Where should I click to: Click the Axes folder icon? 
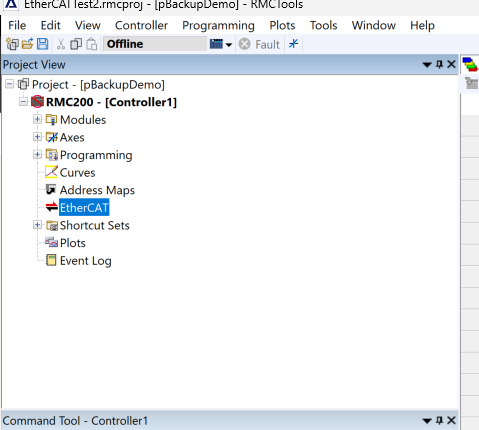52,137
